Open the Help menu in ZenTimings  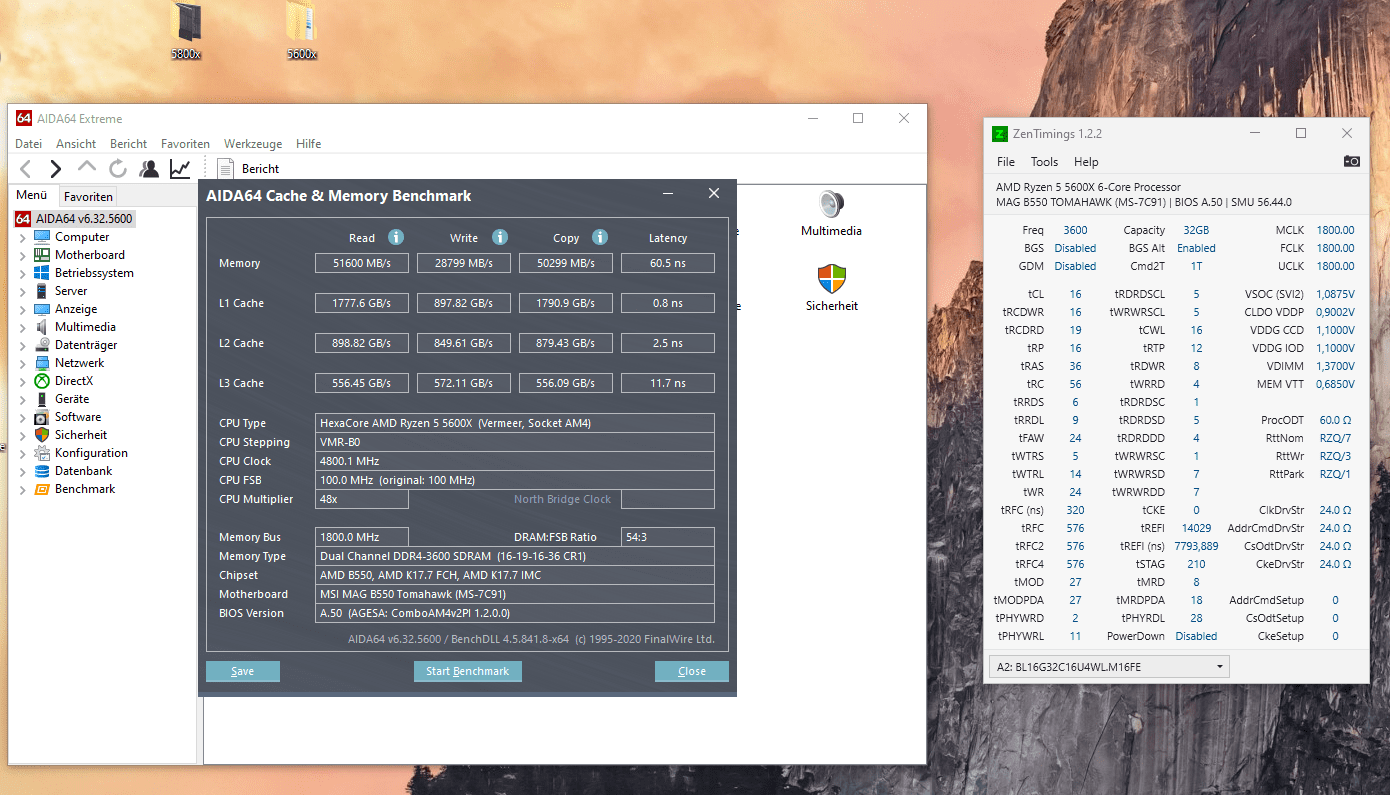[1086, 162]
